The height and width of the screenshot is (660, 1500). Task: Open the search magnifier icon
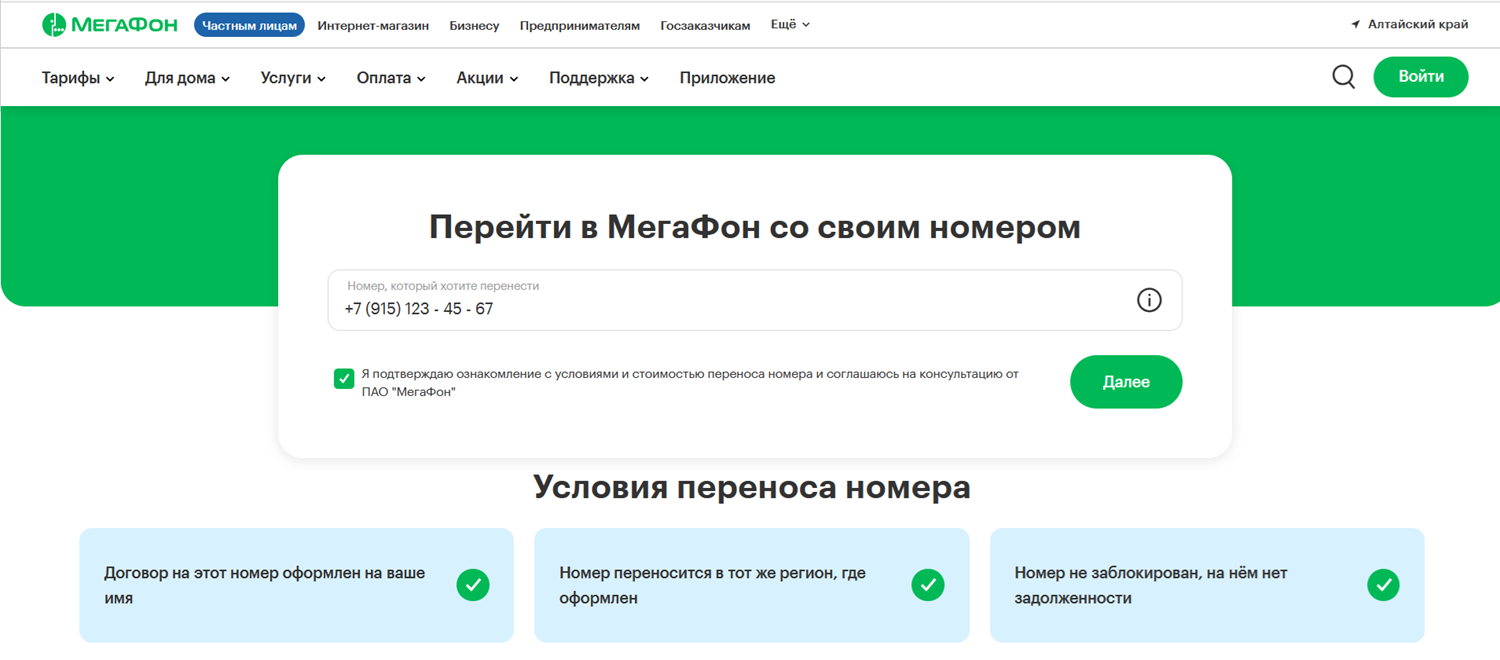(1343, 77)
